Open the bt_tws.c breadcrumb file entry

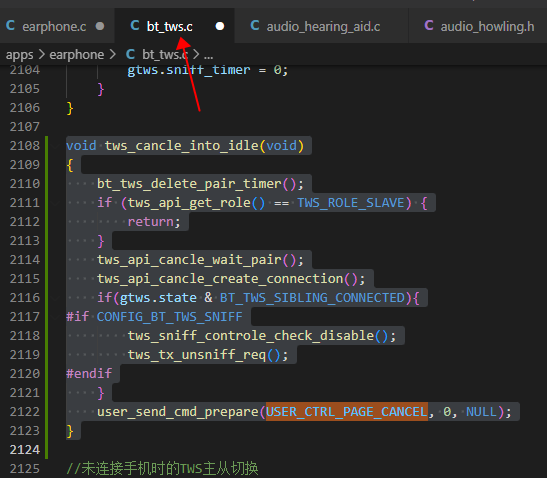(x=165, y=55)
